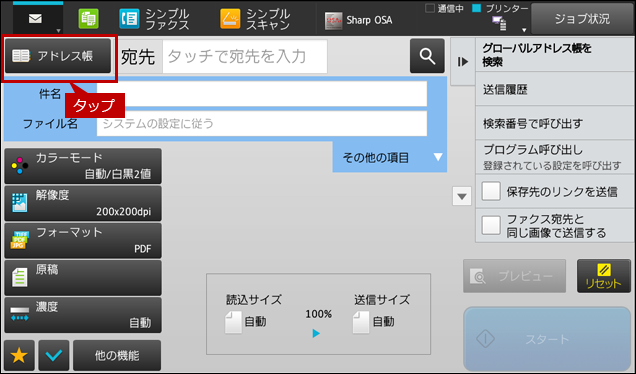Open the green copy mode icon
This screenshot has width=636, height=374.
coord(88,19)
